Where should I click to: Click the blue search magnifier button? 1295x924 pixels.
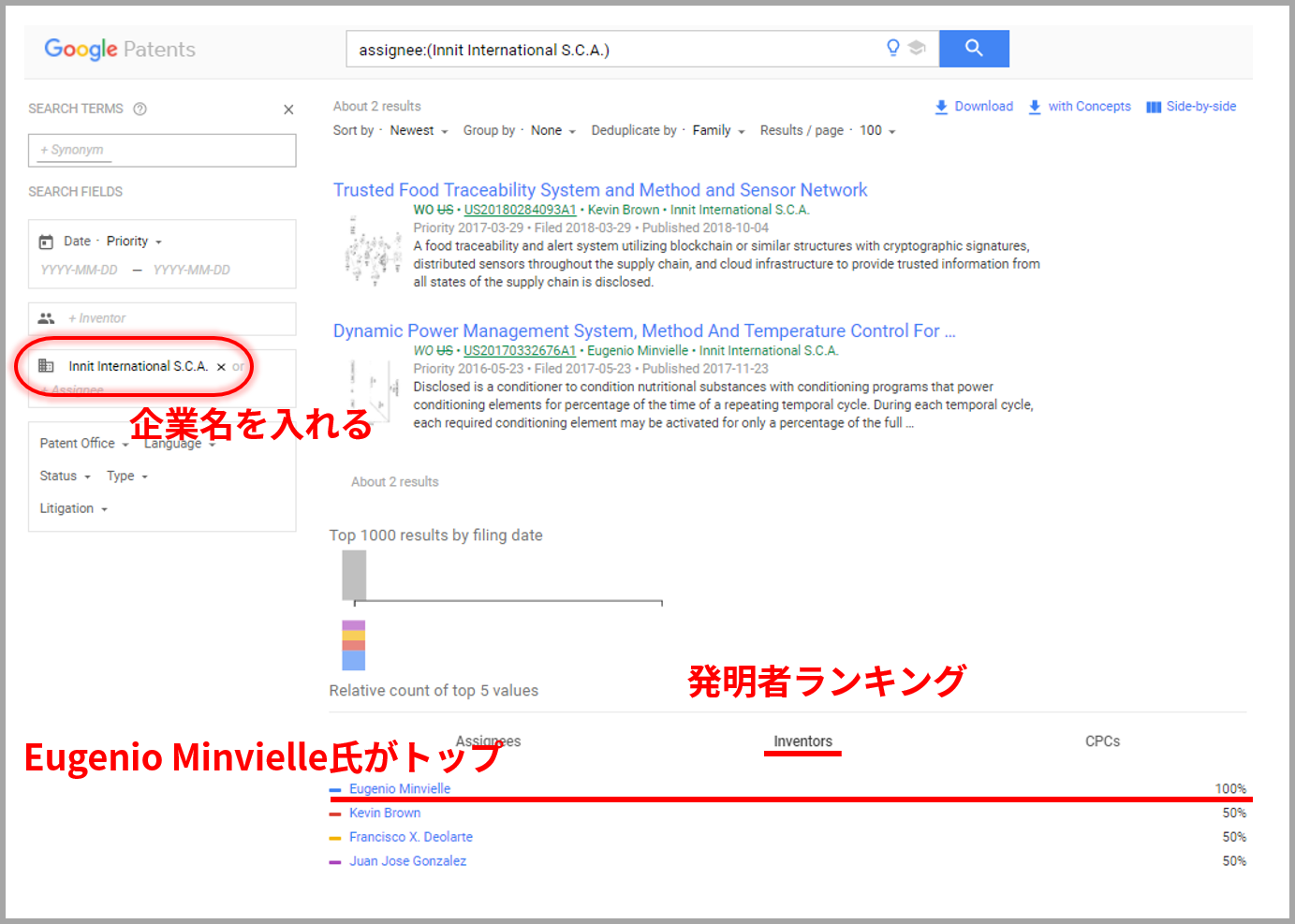tap(974, 49)
